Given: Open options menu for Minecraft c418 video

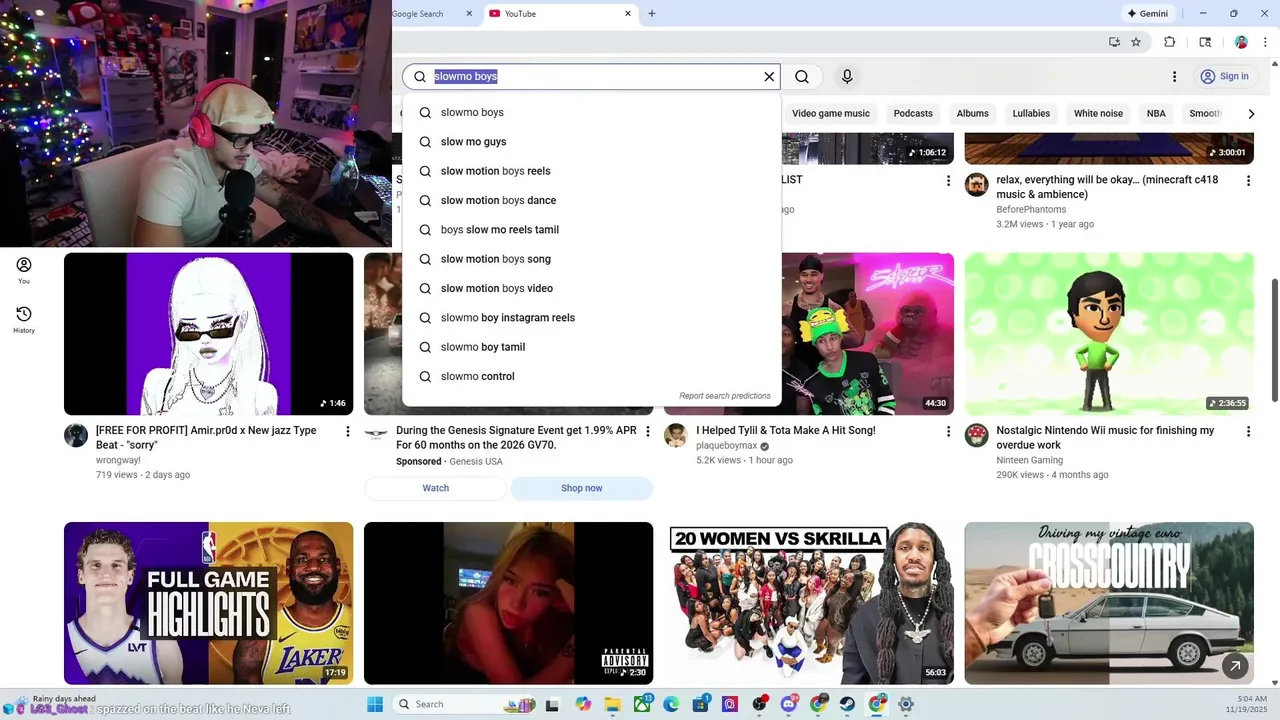Looking at the screenshot, I should click(x=1248, y=181).
